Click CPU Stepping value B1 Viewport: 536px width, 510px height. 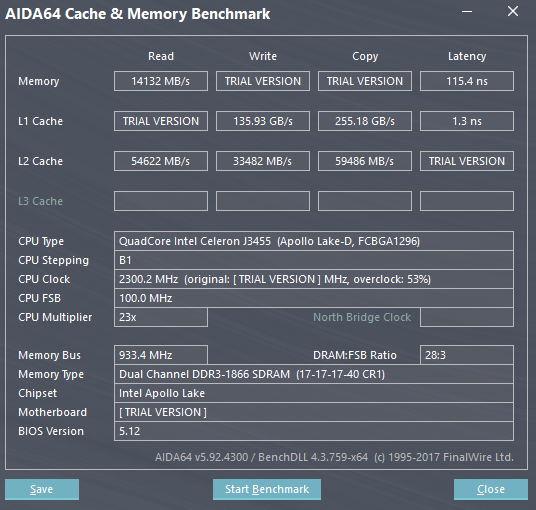(x=314, y=260)
